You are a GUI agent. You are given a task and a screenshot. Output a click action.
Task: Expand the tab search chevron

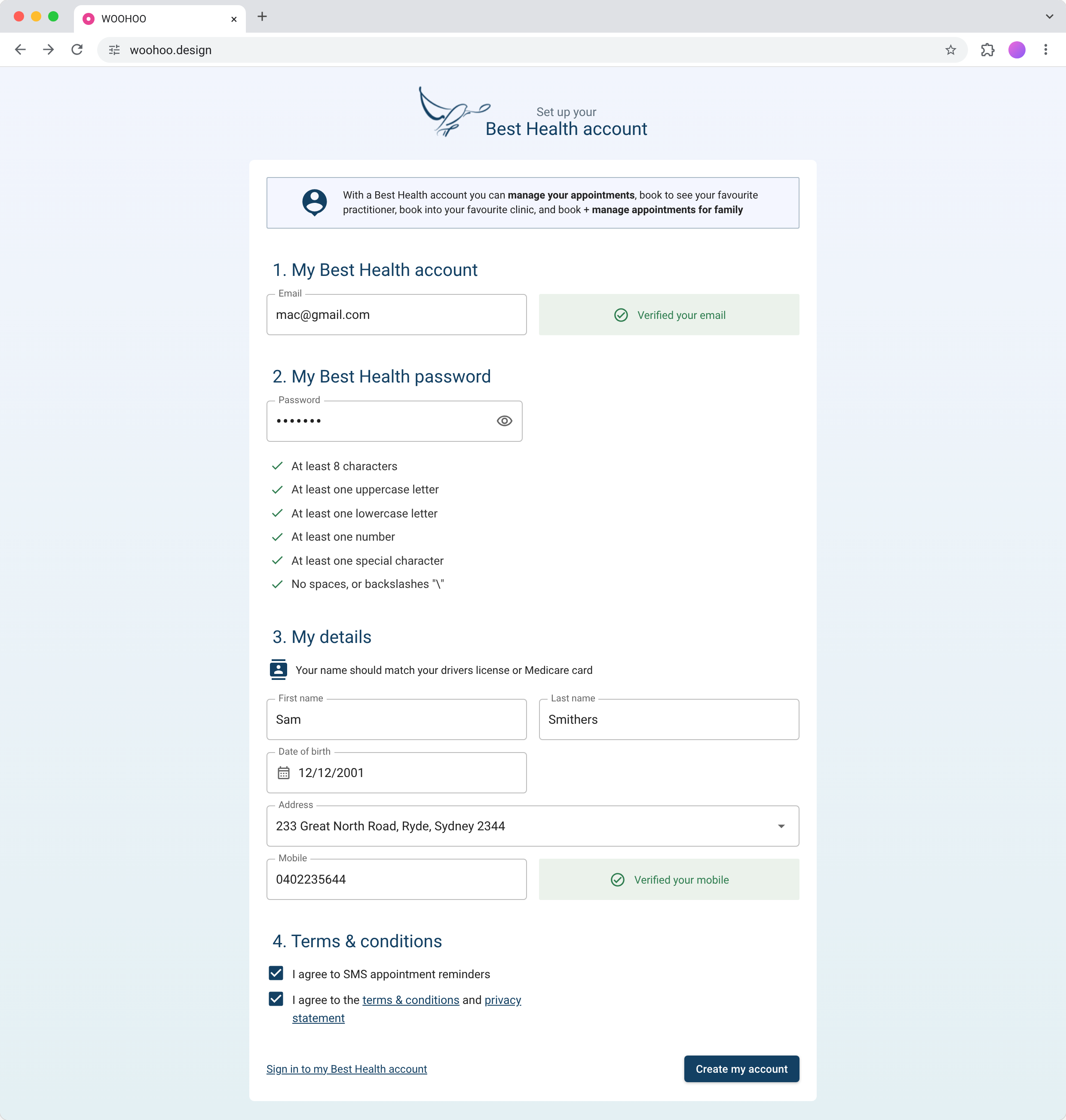pyautogui.click(x=1049, y=16)
